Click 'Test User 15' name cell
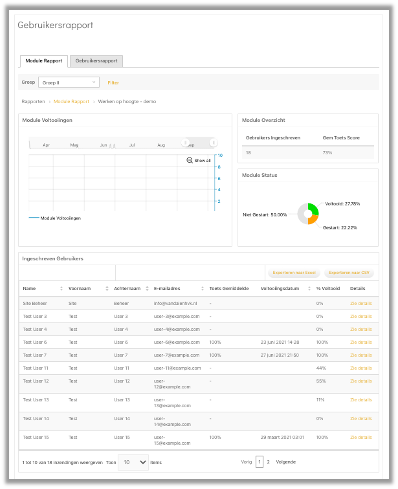This screenshot has height=489, width=398. pyautogui.click(x=36, y=437)
